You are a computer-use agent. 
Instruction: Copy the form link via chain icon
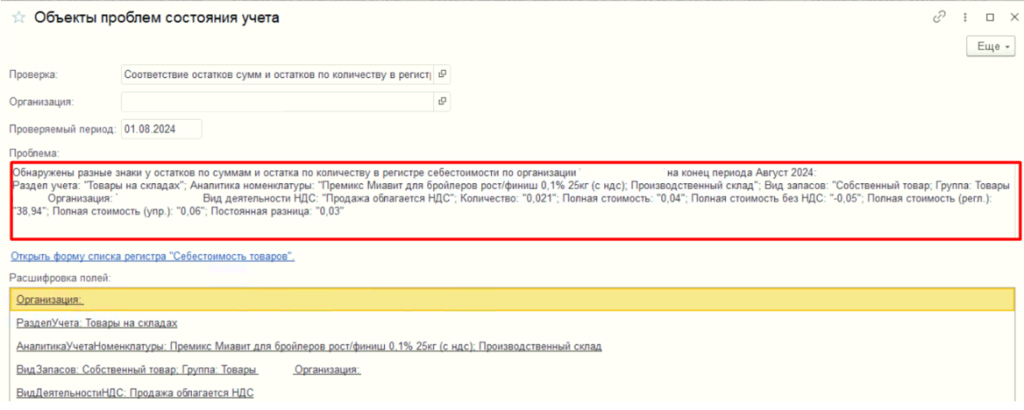(938, 18)
